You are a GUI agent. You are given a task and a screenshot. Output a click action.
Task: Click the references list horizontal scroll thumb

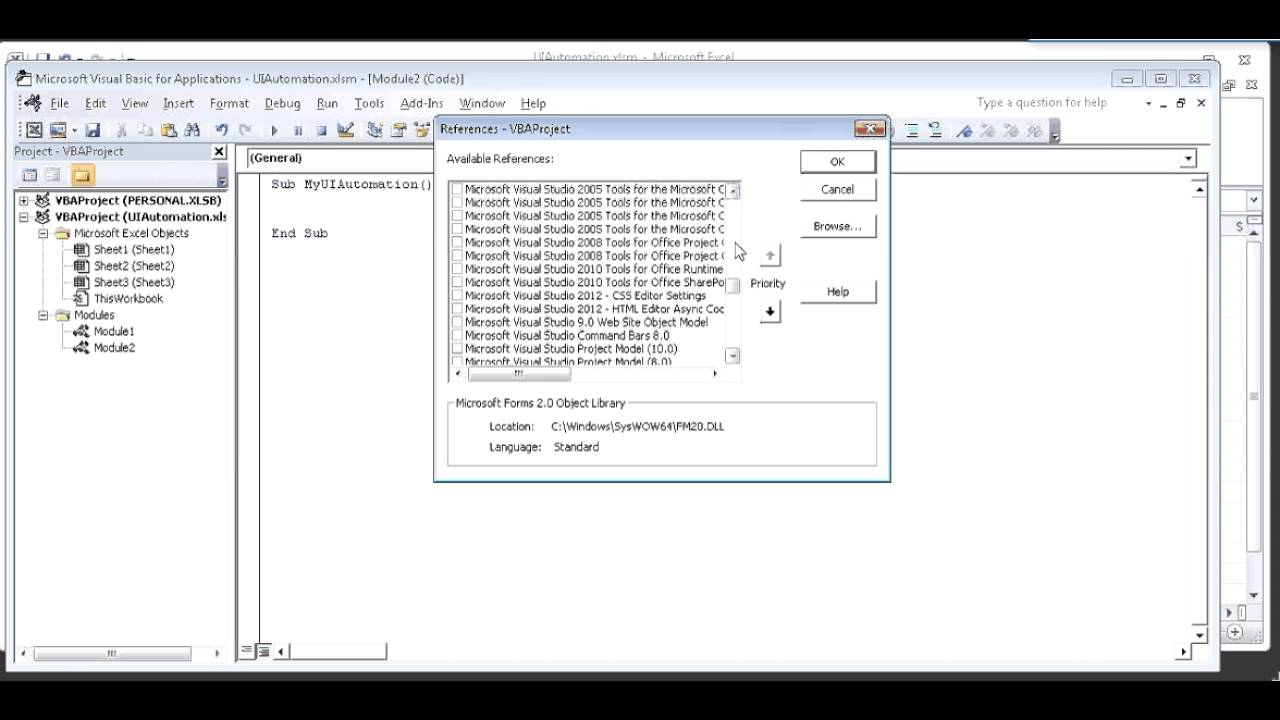pyautogui.click(x=519, y=374)
